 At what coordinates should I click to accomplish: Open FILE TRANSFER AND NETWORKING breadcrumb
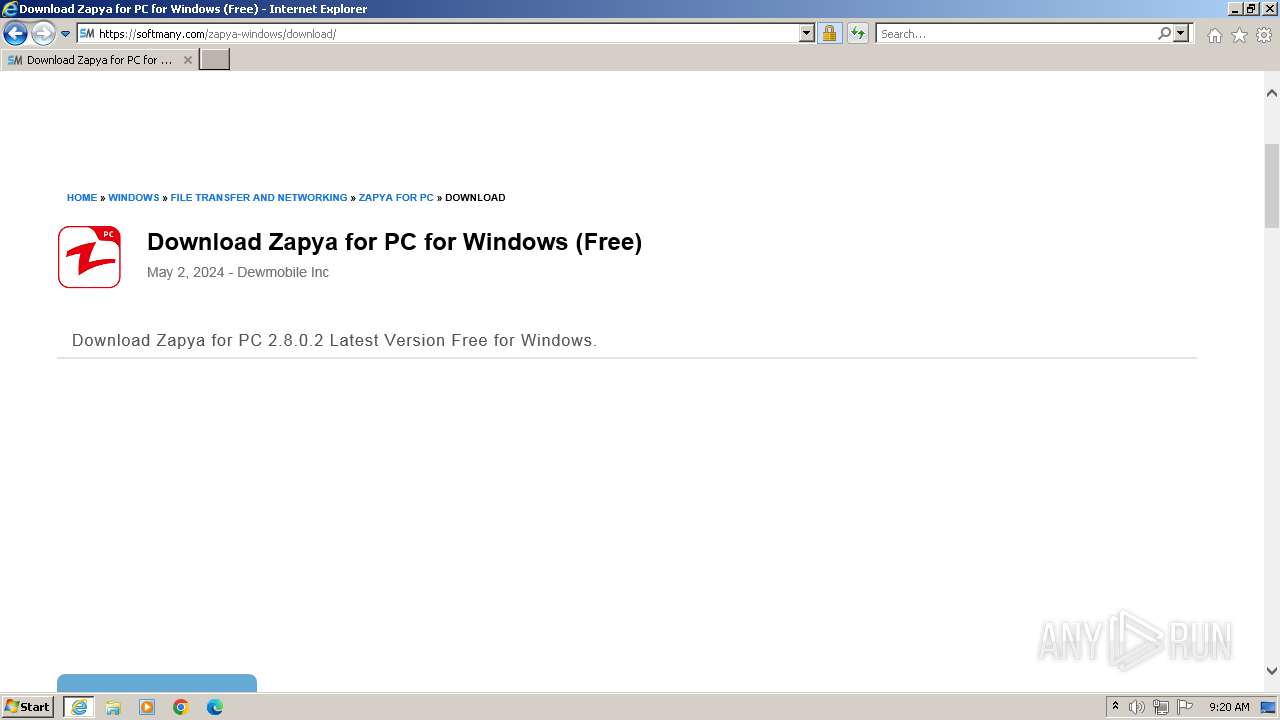[259, 198]
